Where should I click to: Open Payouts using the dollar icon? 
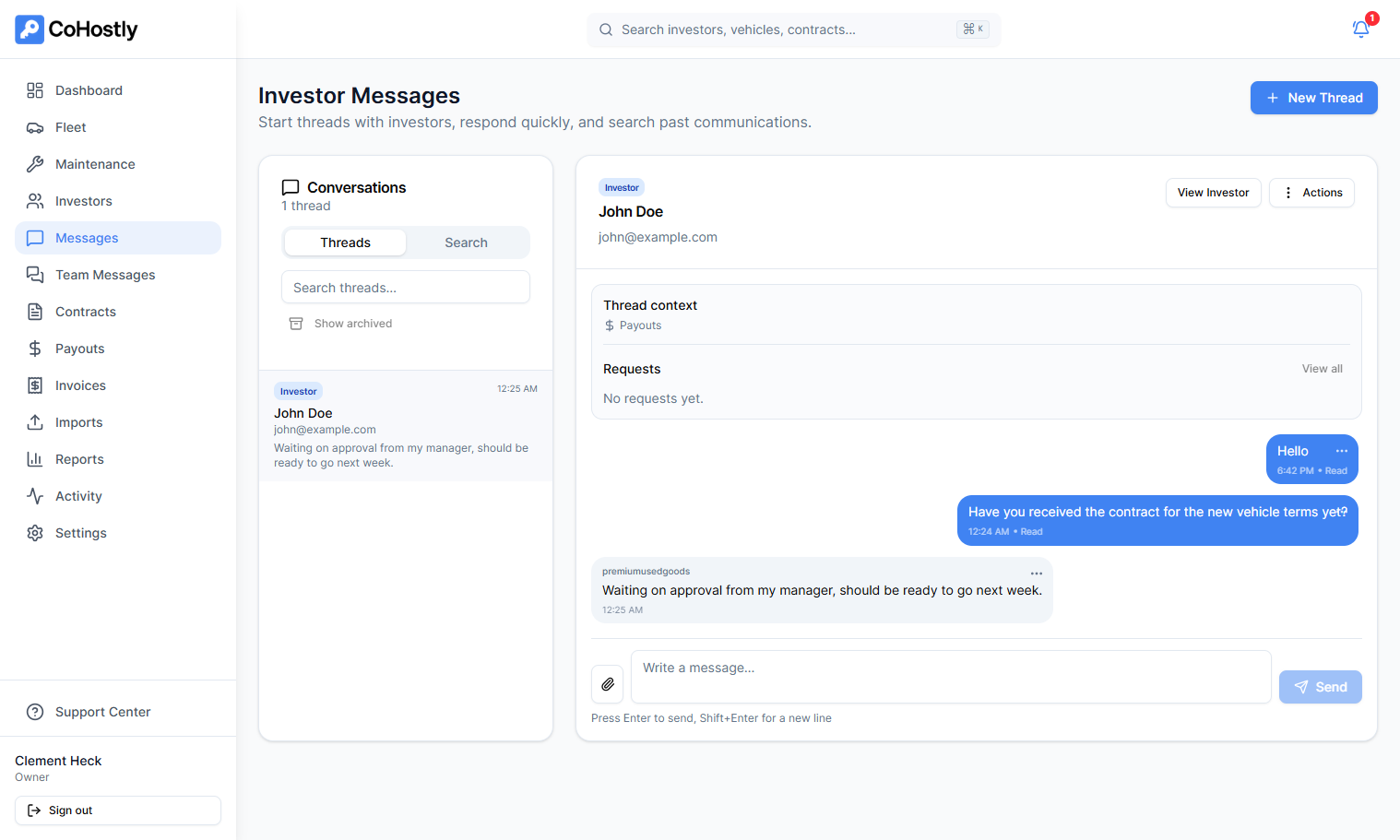[35, 349]
